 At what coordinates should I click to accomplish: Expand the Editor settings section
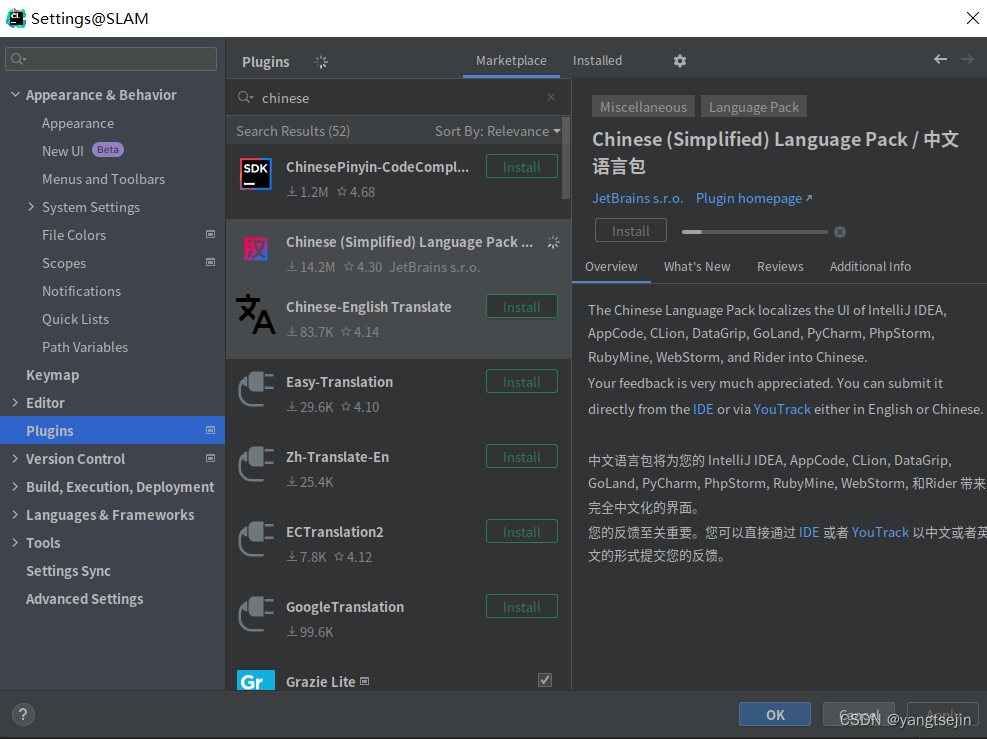tap(15, 402)
